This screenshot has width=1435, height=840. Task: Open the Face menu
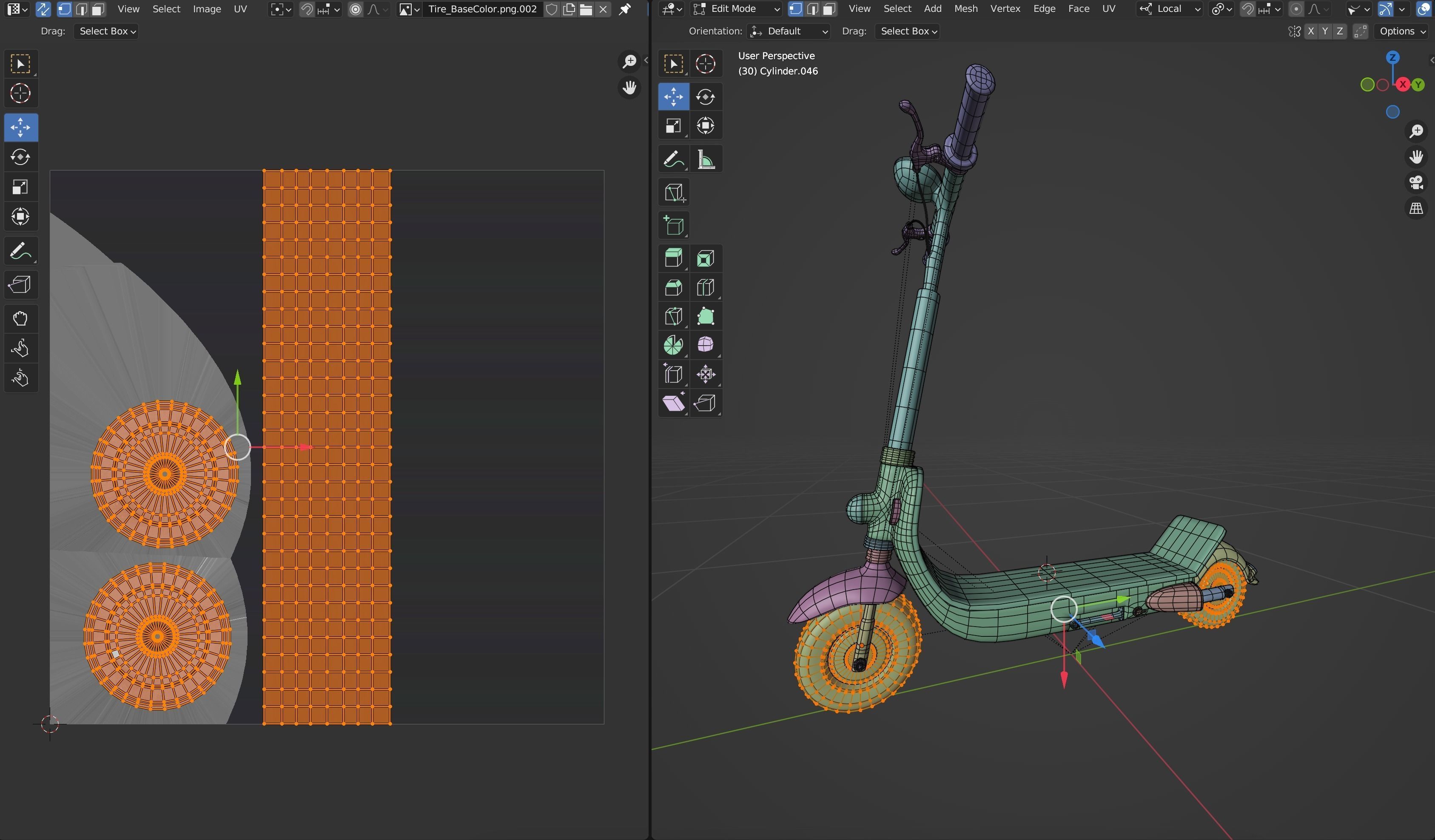coord(1079,9)
